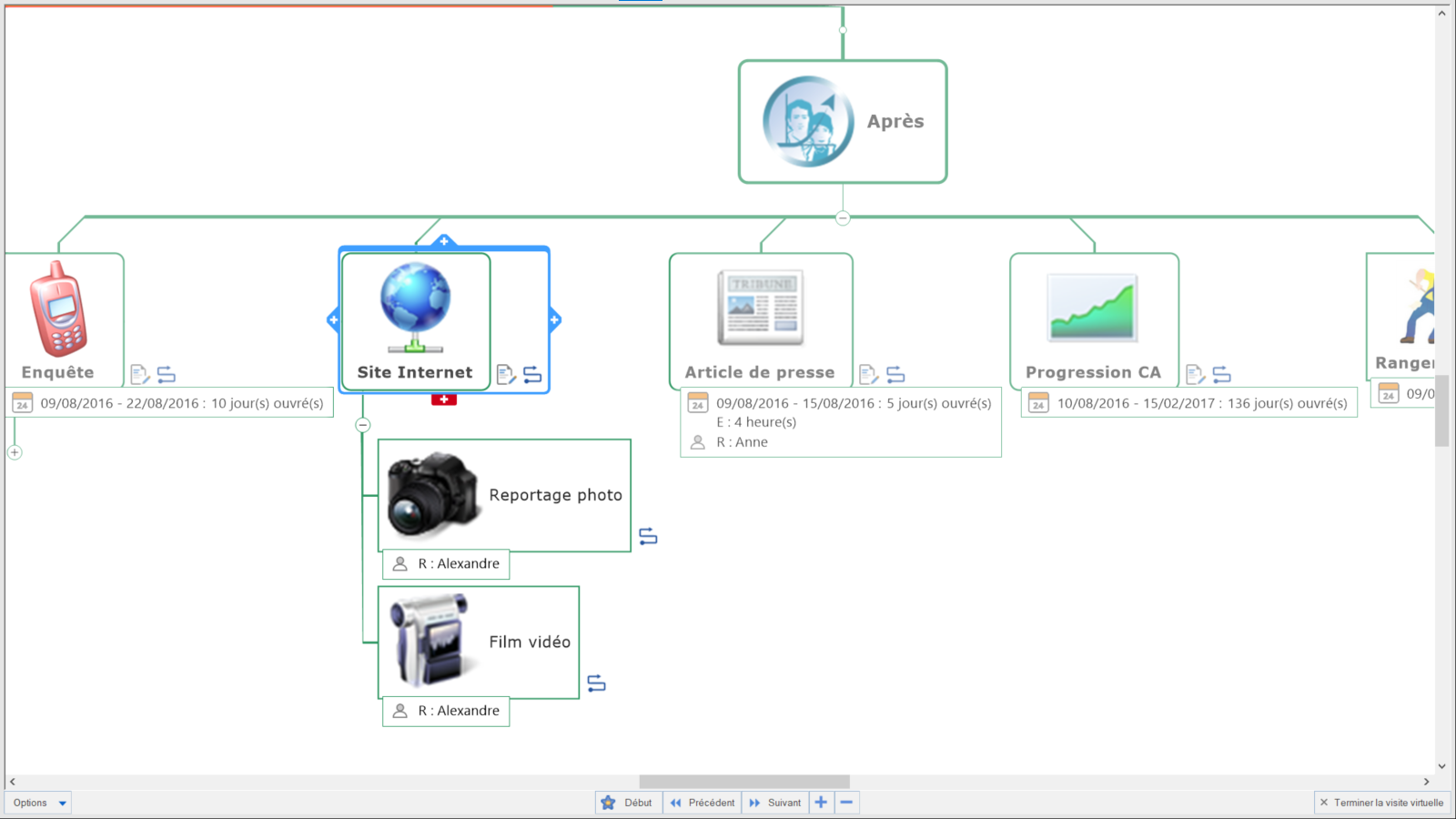Image resolution: width=1456 pixels, height=819 pixels.
Task: Click Terminer la visite virtuelle
Action: pyautogui.click(x=1380, y=803)
